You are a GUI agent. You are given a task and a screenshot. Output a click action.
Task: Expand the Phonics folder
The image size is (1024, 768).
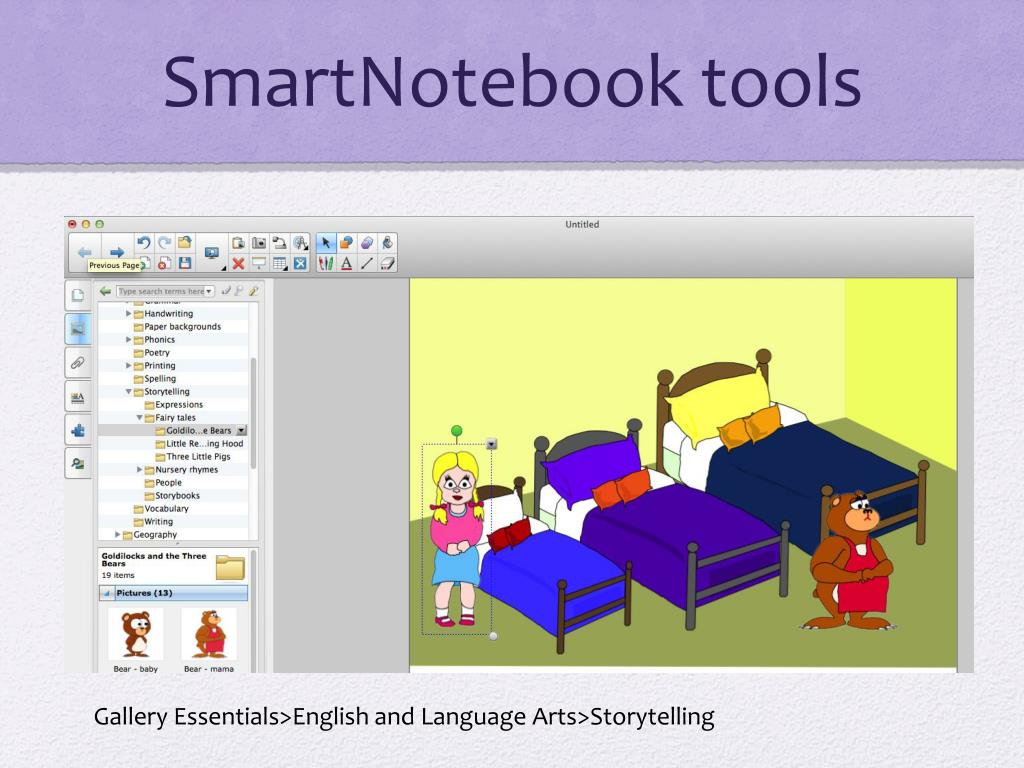129,340
